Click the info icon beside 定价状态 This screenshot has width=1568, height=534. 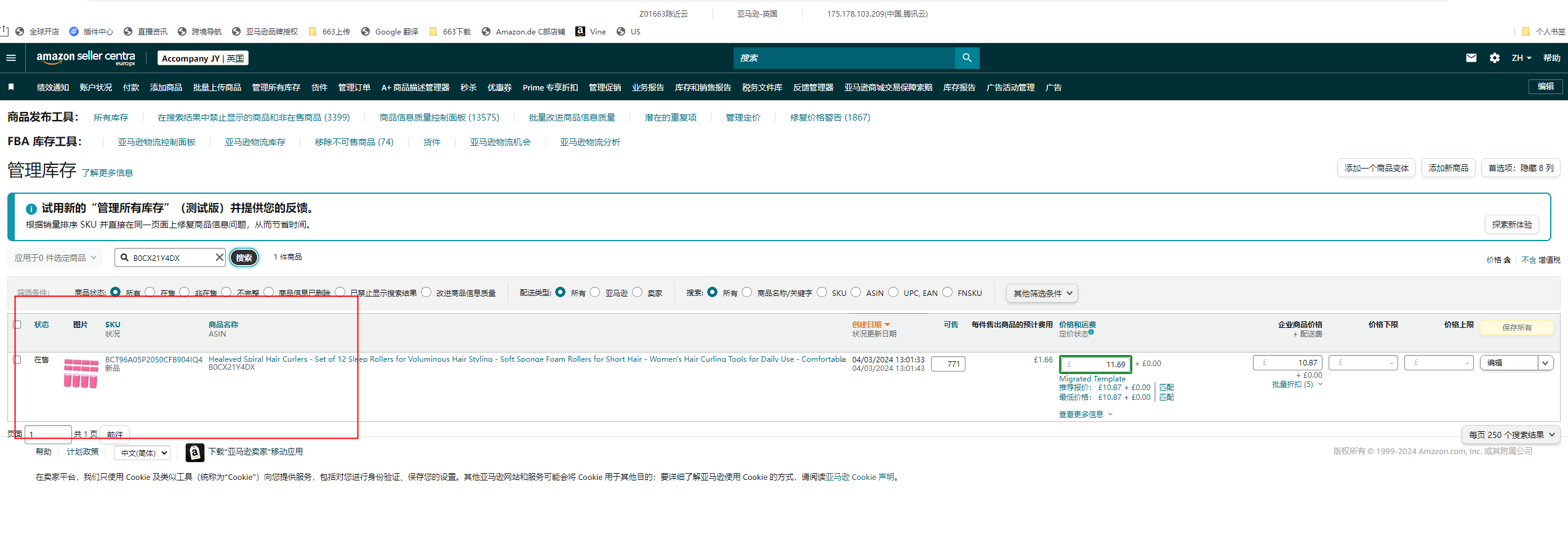1091,332
